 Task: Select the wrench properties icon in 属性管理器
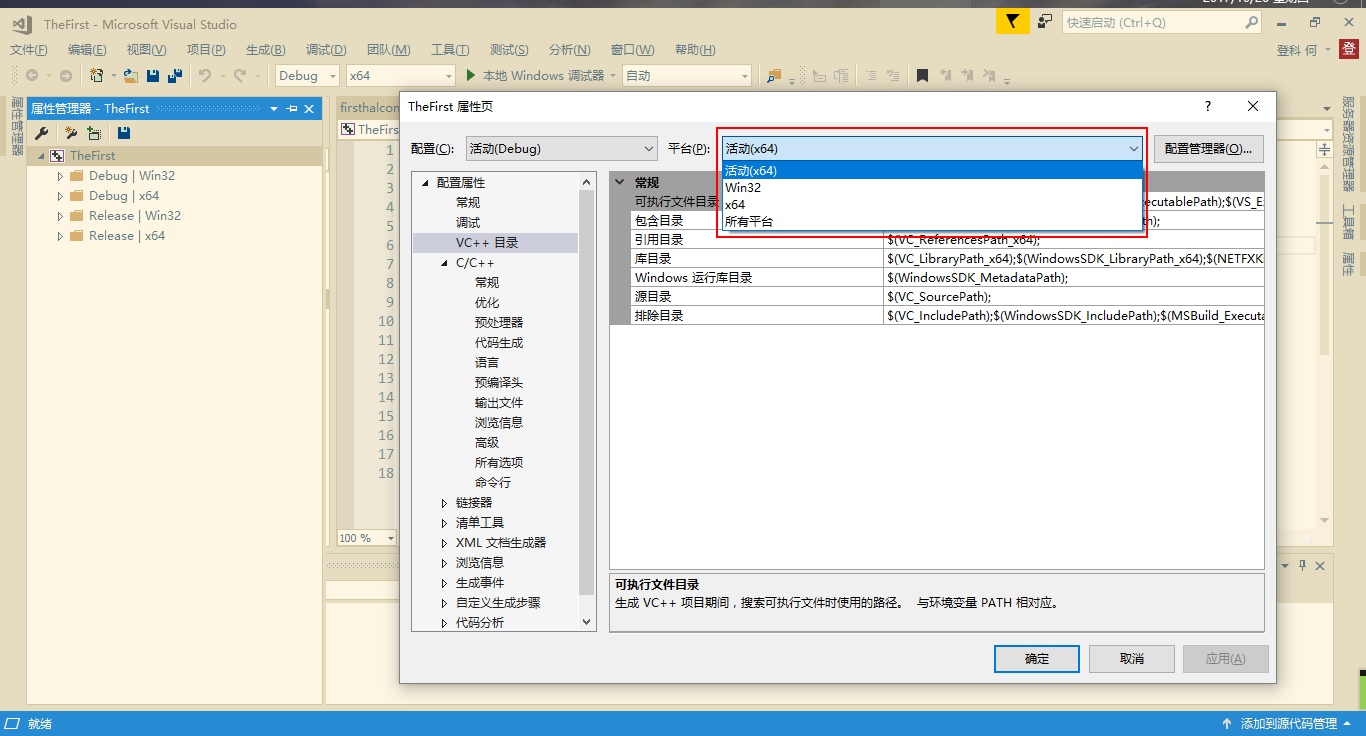(x=41, y=133)
